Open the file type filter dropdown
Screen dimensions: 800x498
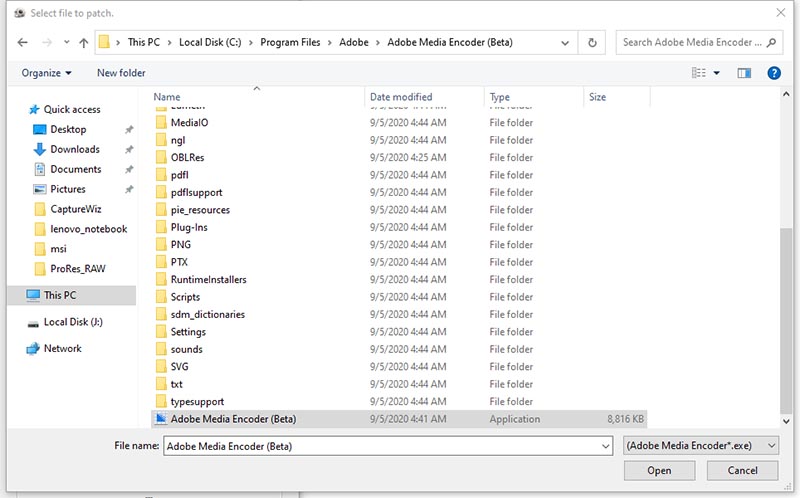coord(701,446)
